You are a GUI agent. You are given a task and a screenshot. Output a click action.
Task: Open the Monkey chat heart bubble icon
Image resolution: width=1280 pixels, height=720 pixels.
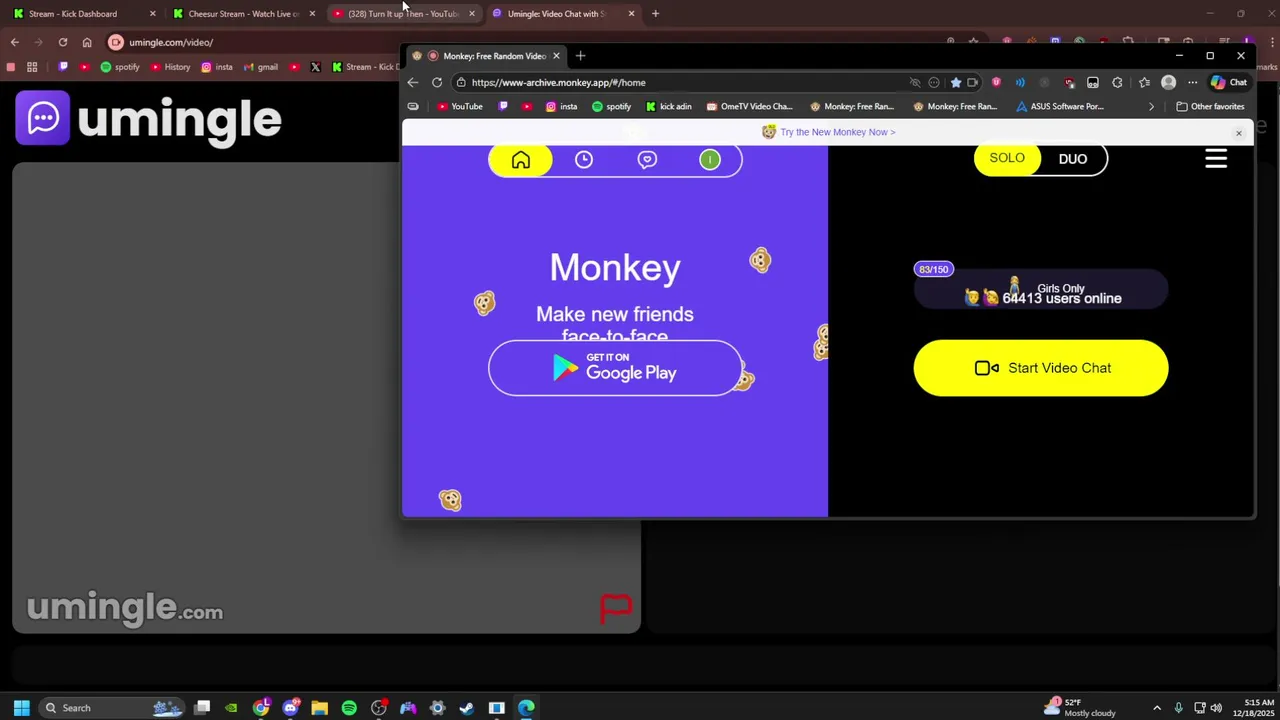[647, 160]
